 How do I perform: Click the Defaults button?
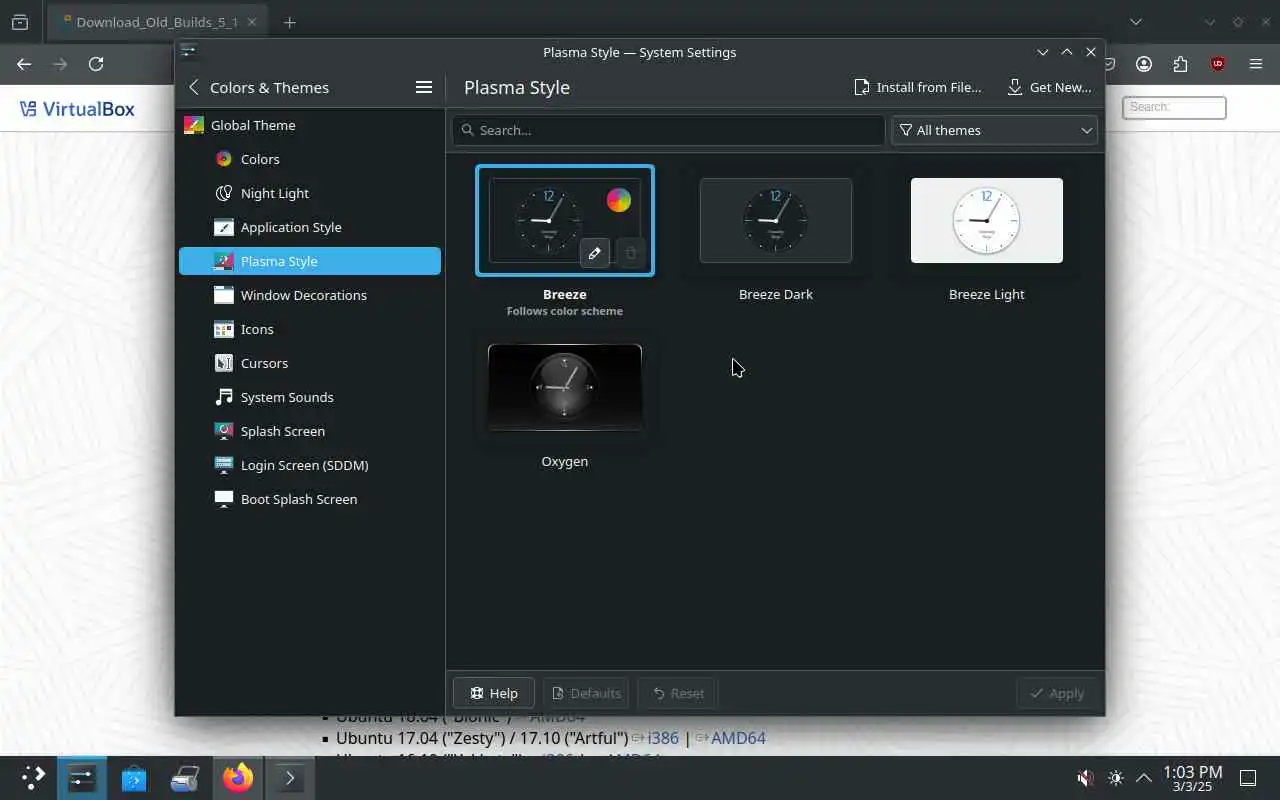(x=586, y=693)
